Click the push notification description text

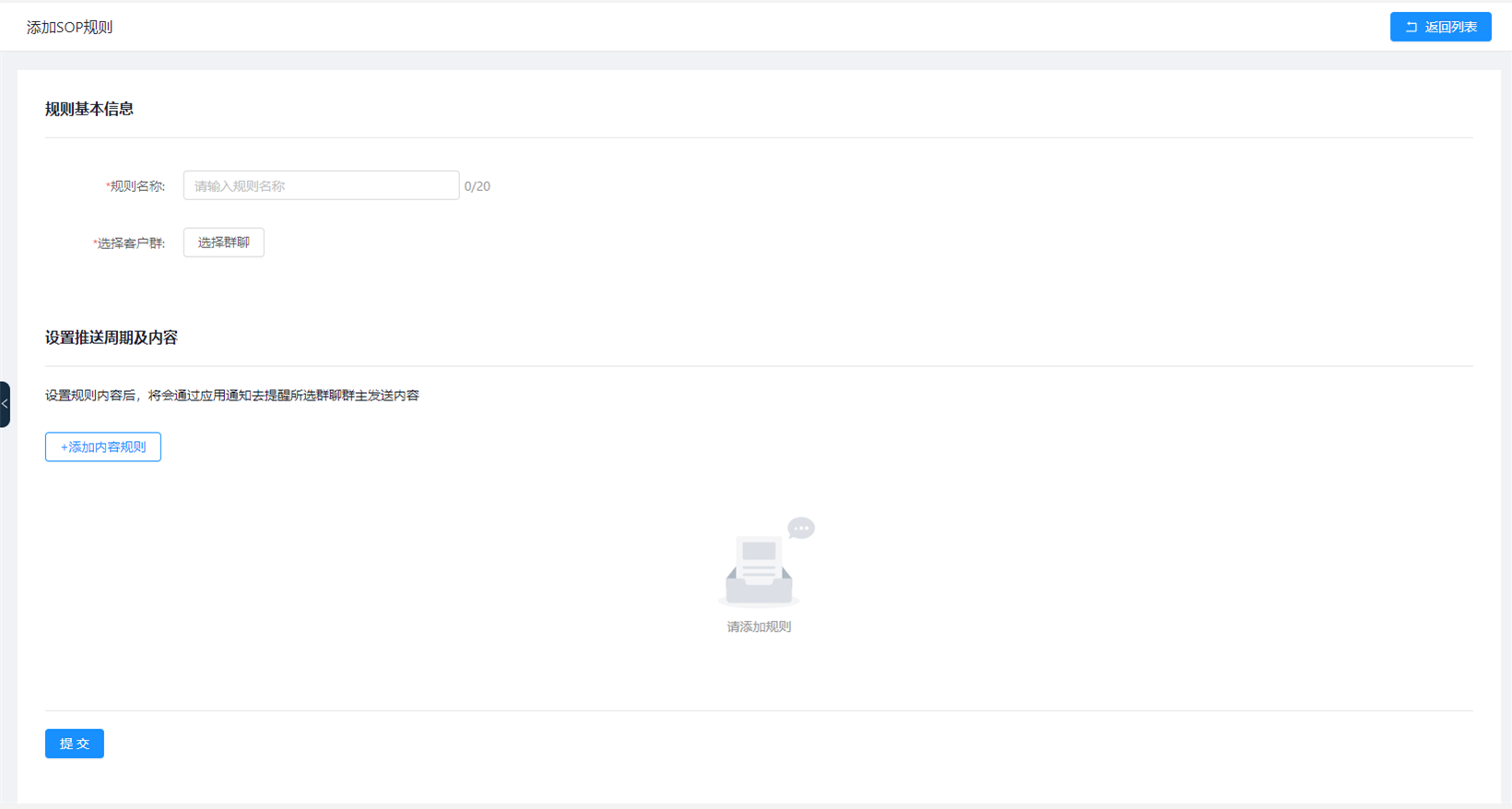coord(232,396)
